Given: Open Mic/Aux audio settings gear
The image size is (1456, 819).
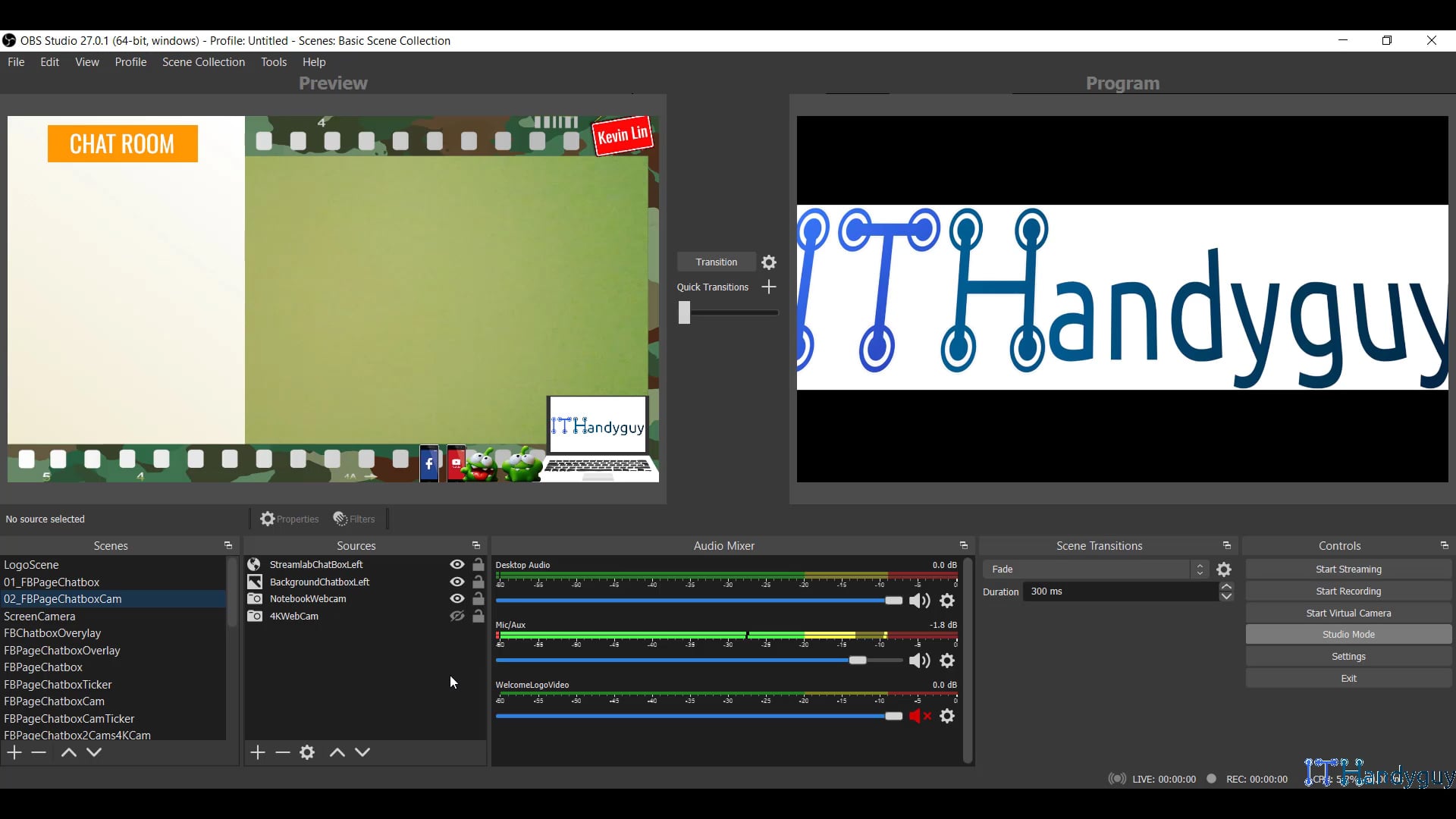Looking at the screenshot, I should pos(947,661).
